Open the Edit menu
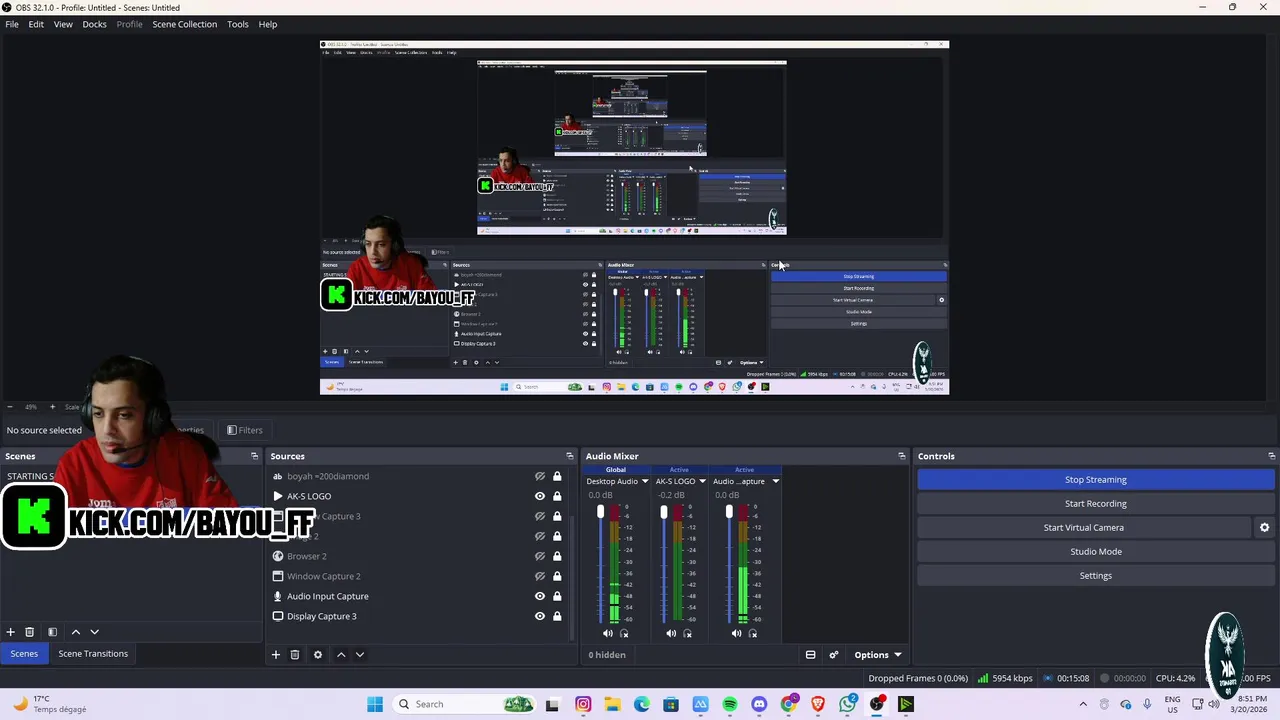This screenshot has height=720, width=1280. [x=36, y=24]
